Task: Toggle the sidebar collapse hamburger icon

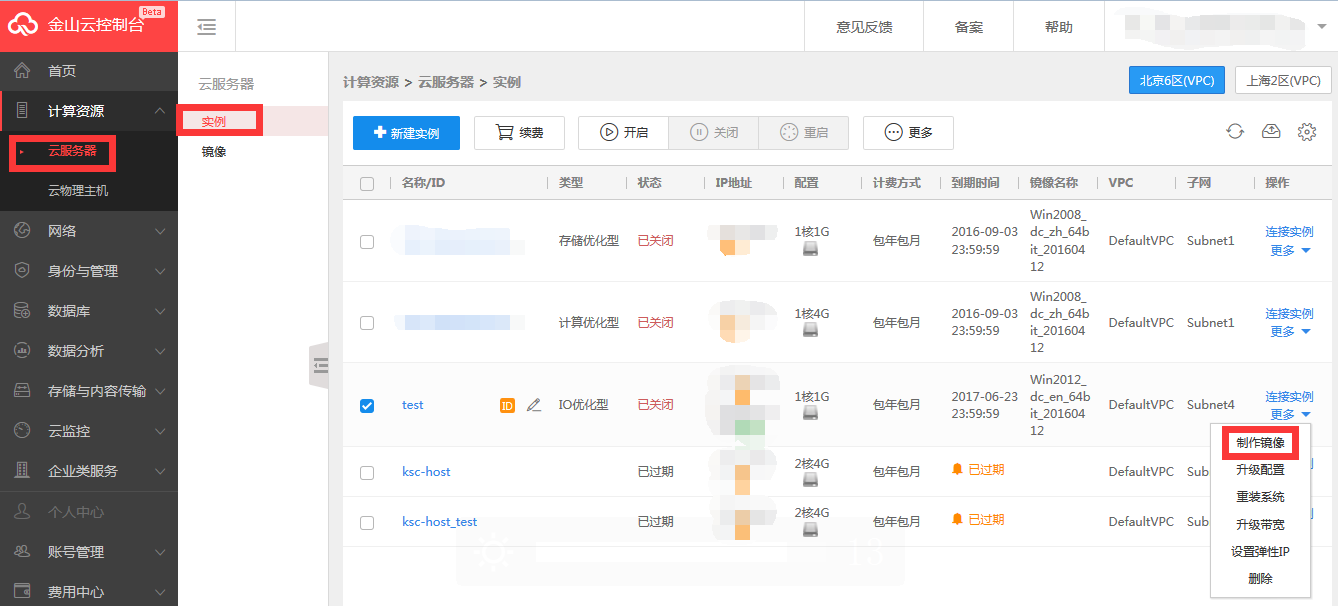Action: [x=207, y=27]
